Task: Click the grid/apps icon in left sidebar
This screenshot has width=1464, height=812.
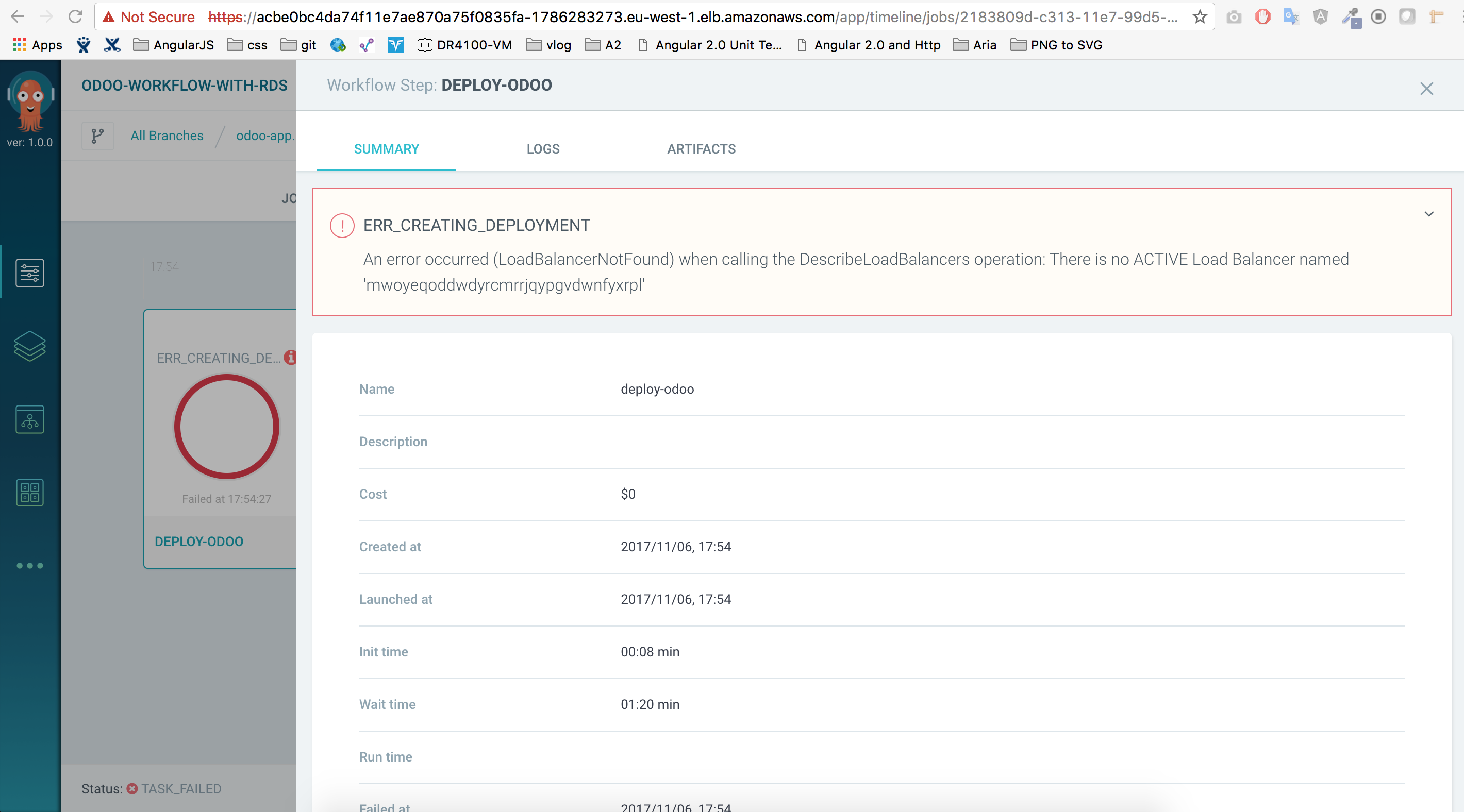Action: pyautogui.click(x=29, y=492)
